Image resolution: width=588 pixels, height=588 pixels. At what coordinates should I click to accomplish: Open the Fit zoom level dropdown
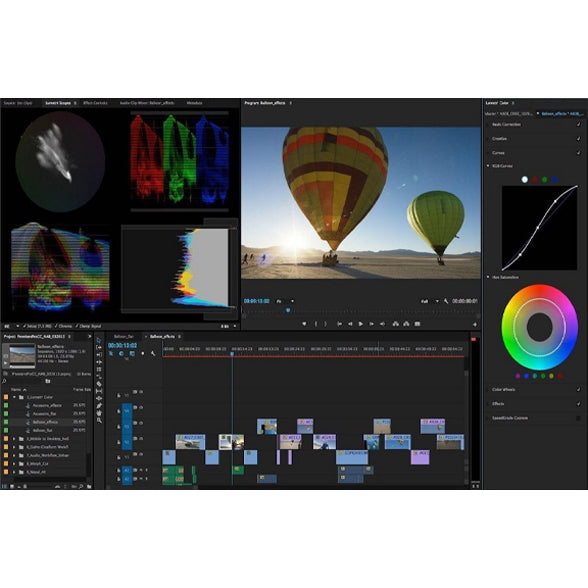click(x=285, y=301)
